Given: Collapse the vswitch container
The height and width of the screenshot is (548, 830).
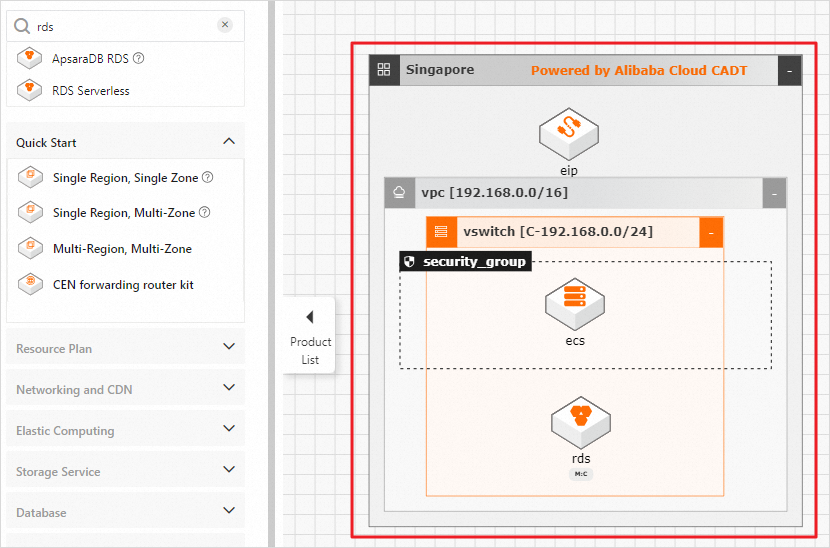Looking at the screenshot, I should point(711,232).
